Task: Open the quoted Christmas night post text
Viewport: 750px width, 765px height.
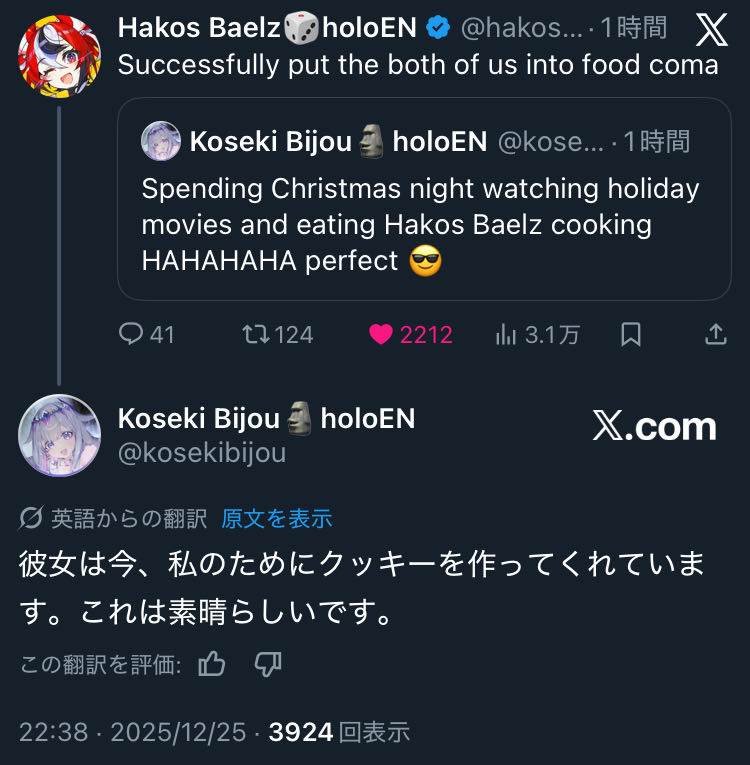Action: pos(420,225)
